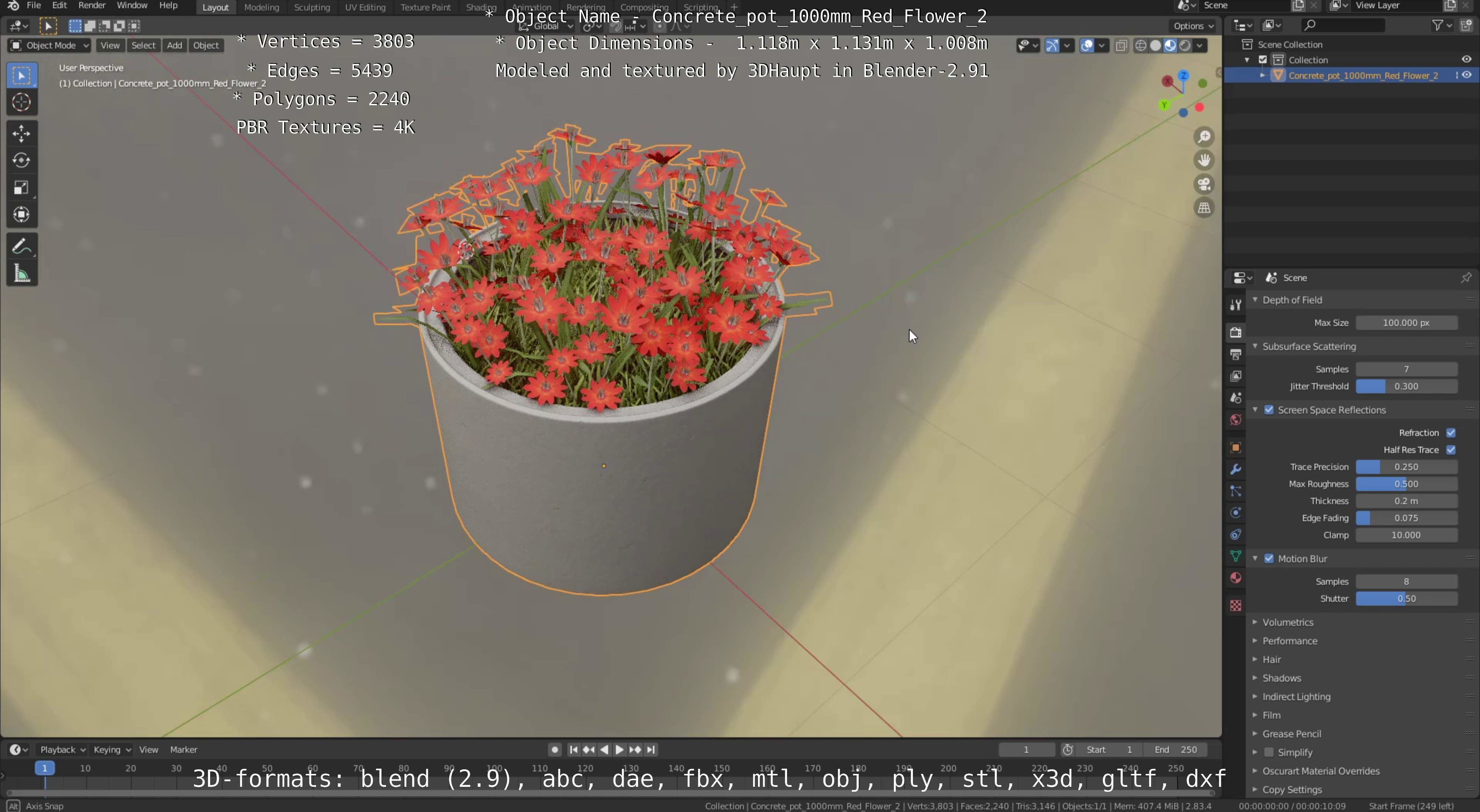Select the Select Box tool
Screen dimensions: 1480x812
pyautogui.click(x=22, y=75)
